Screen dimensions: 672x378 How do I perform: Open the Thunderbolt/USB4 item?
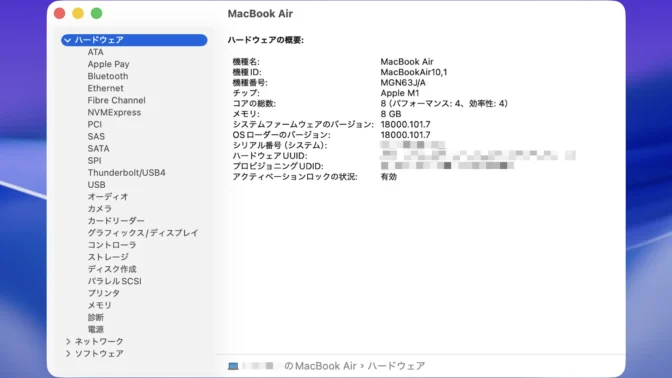(x=126, y=172)
